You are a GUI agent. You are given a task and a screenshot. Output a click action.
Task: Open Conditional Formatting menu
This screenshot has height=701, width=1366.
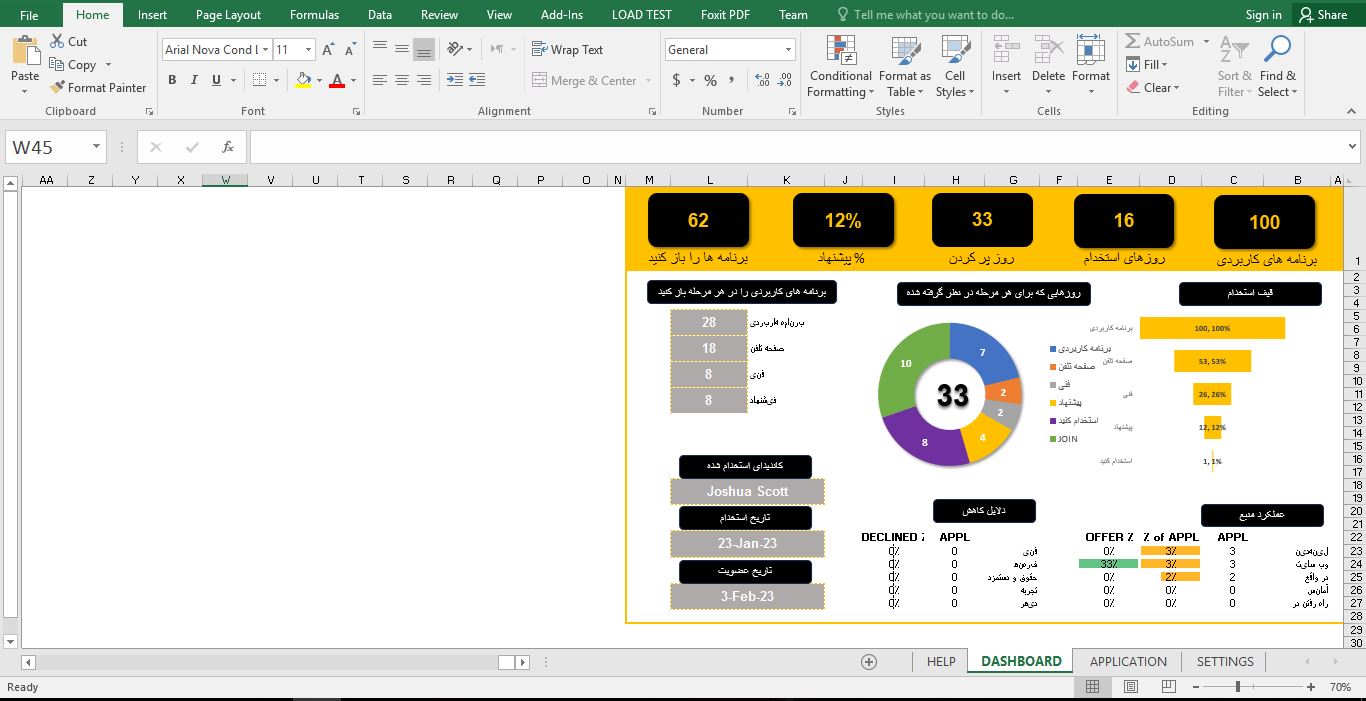coord(841,66)
